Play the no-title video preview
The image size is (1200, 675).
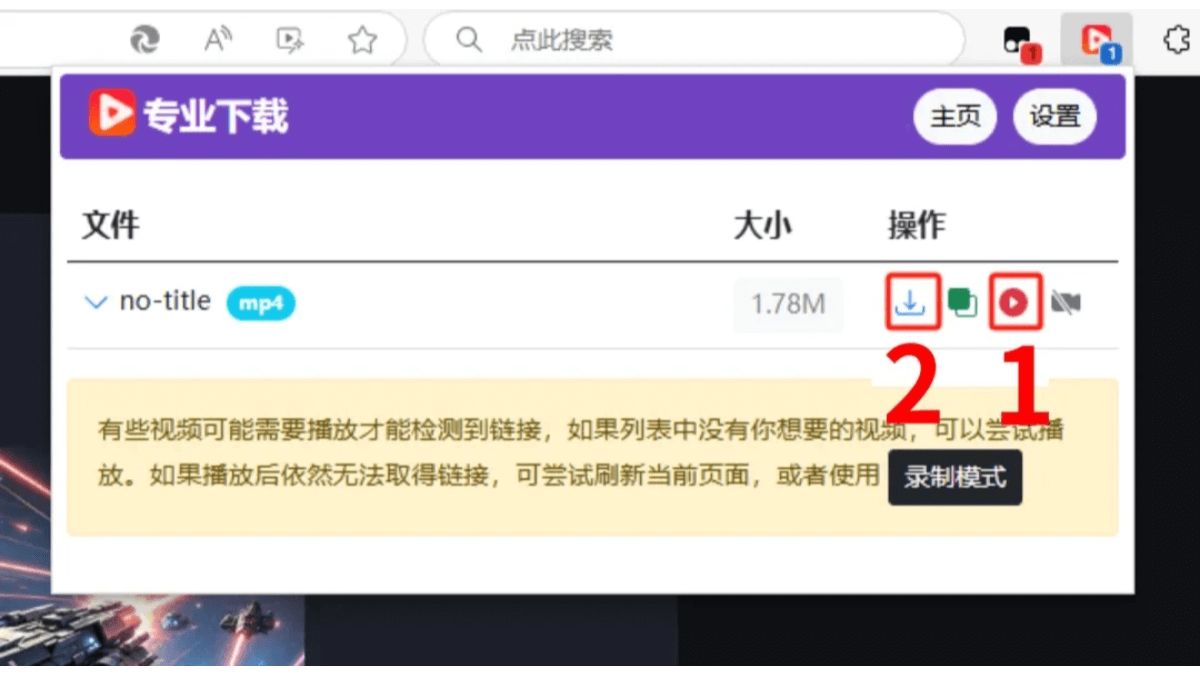pyautogui.click(x=1014, y=301)
